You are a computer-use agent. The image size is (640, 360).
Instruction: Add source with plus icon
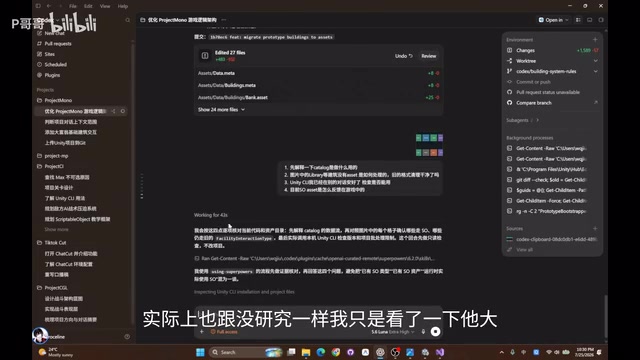[x=595, y=229]
